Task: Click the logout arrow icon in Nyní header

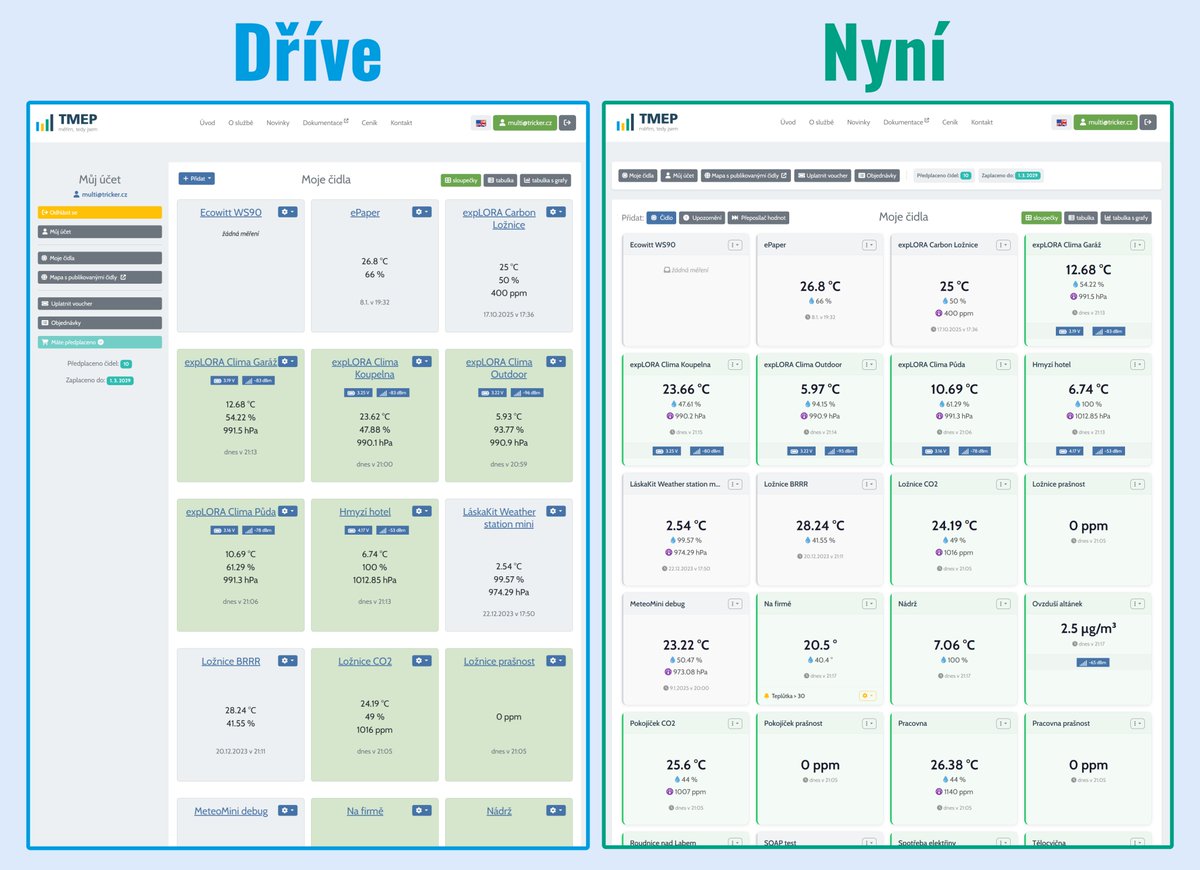Action: click(1148, 123)
